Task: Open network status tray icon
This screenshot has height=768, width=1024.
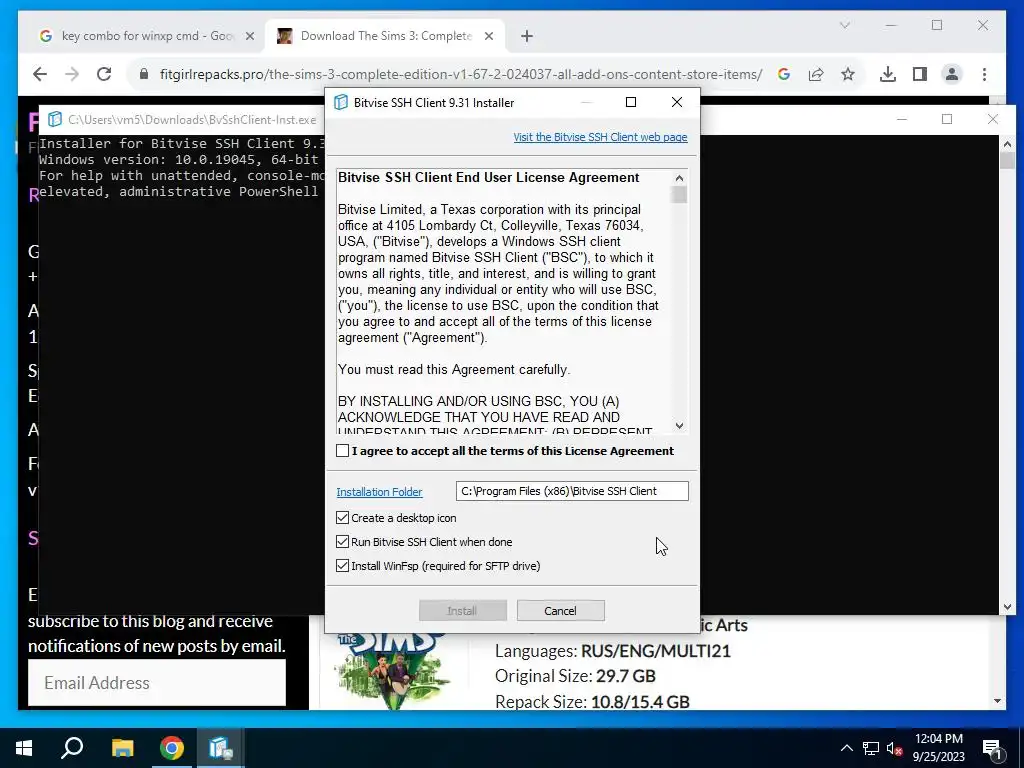Action: (x=871, y=748)
